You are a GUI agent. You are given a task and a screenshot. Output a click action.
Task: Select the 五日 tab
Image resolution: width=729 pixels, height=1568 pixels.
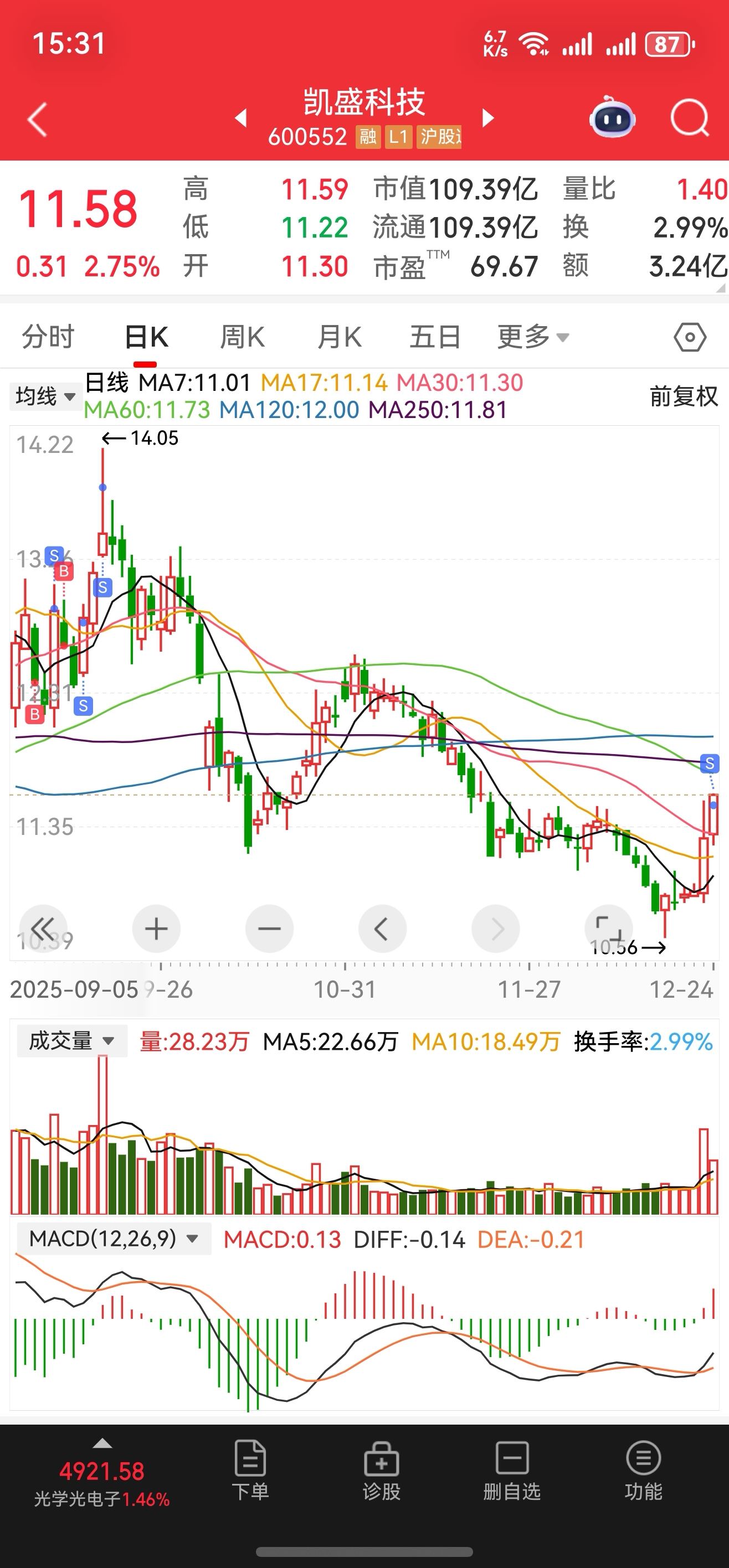(x=435, y=337)
